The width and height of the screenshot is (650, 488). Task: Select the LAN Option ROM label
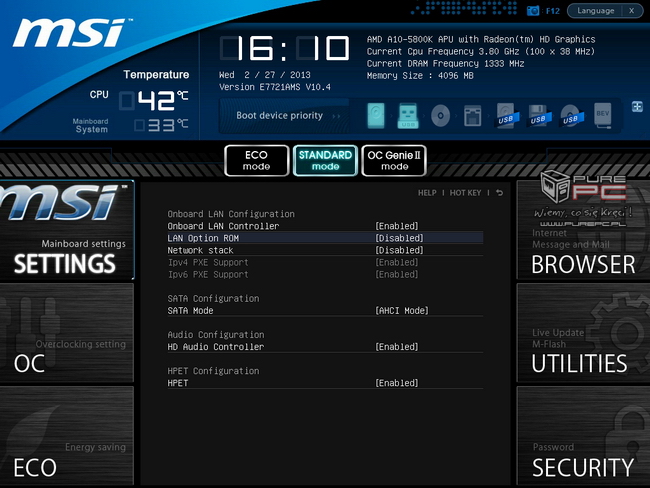coord(203,238)
